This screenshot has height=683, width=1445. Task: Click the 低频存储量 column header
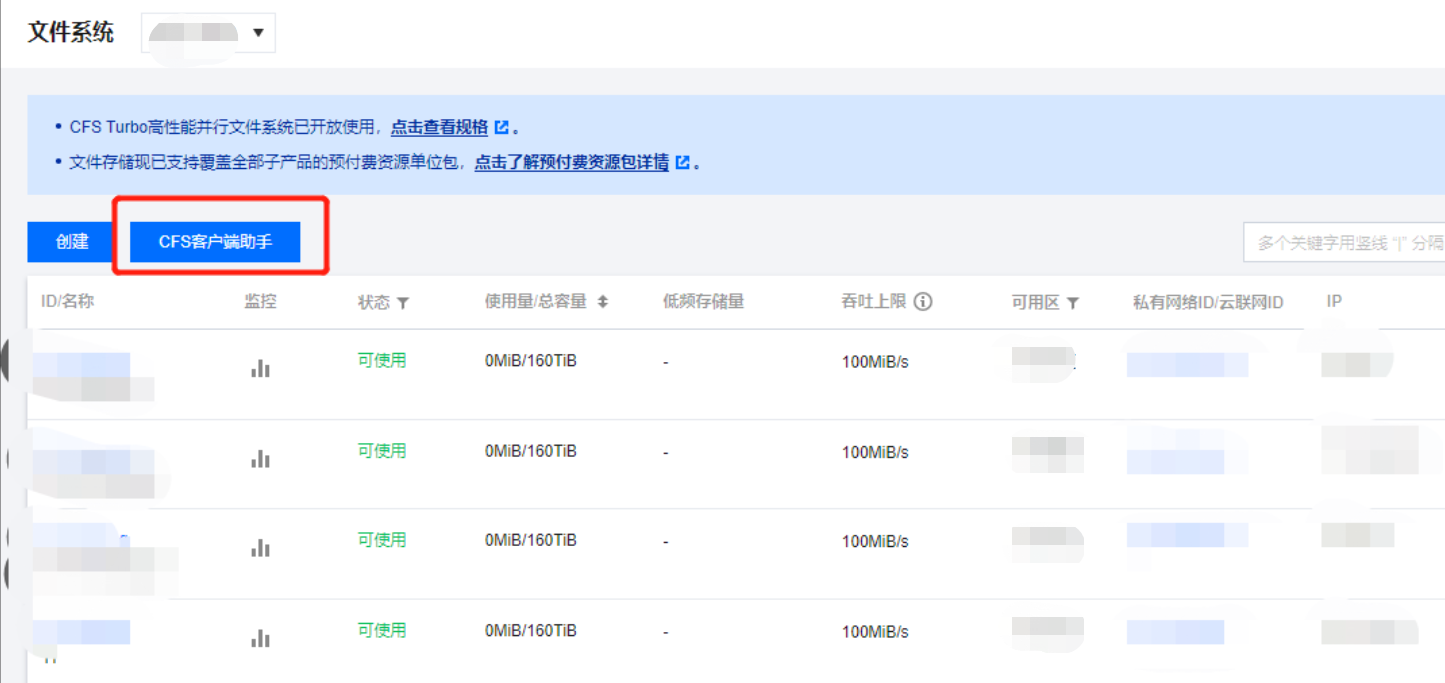703,301
